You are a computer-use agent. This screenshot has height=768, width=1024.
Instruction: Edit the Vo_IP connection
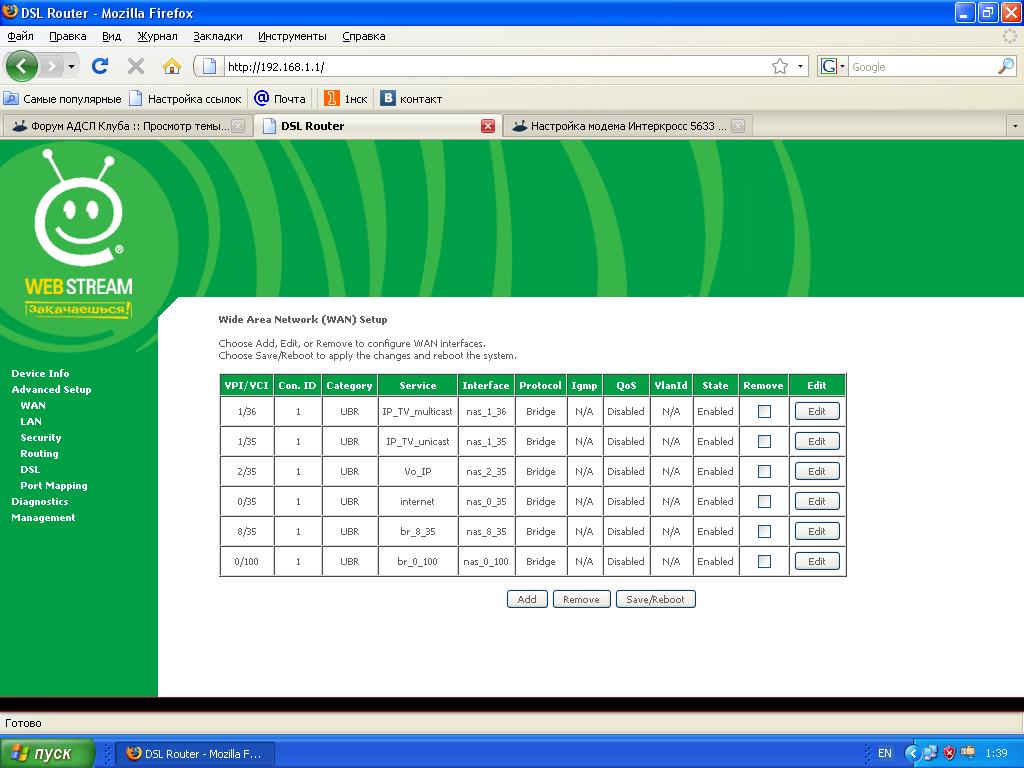coord(817,472)
